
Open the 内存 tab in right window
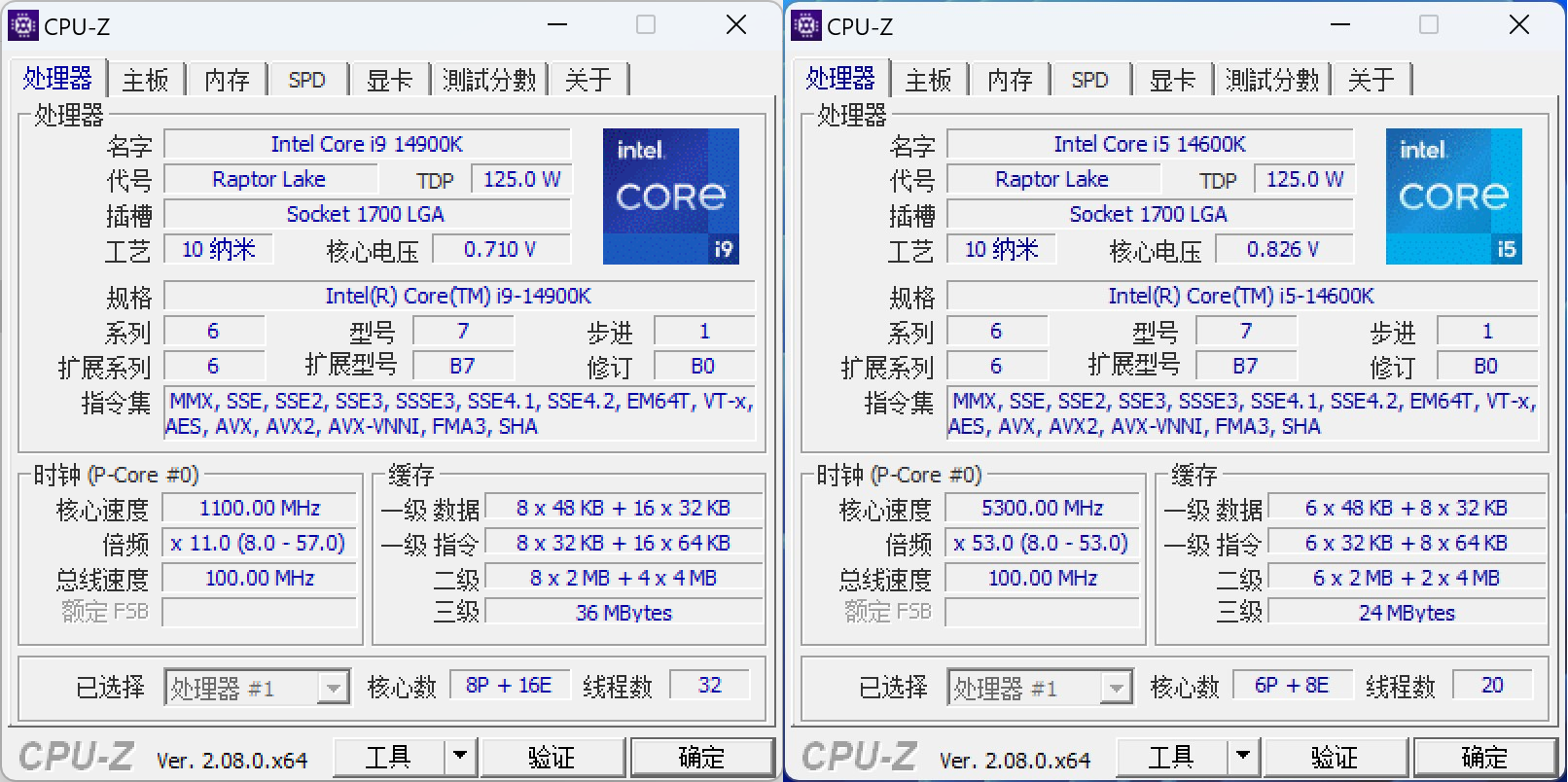1010,80
